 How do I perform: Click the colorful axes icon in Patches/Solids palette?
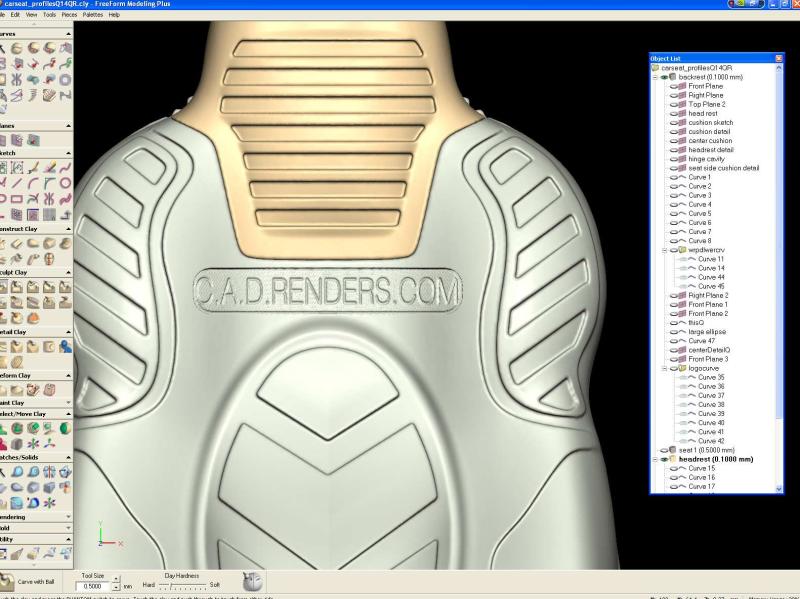tap(49, 503)
